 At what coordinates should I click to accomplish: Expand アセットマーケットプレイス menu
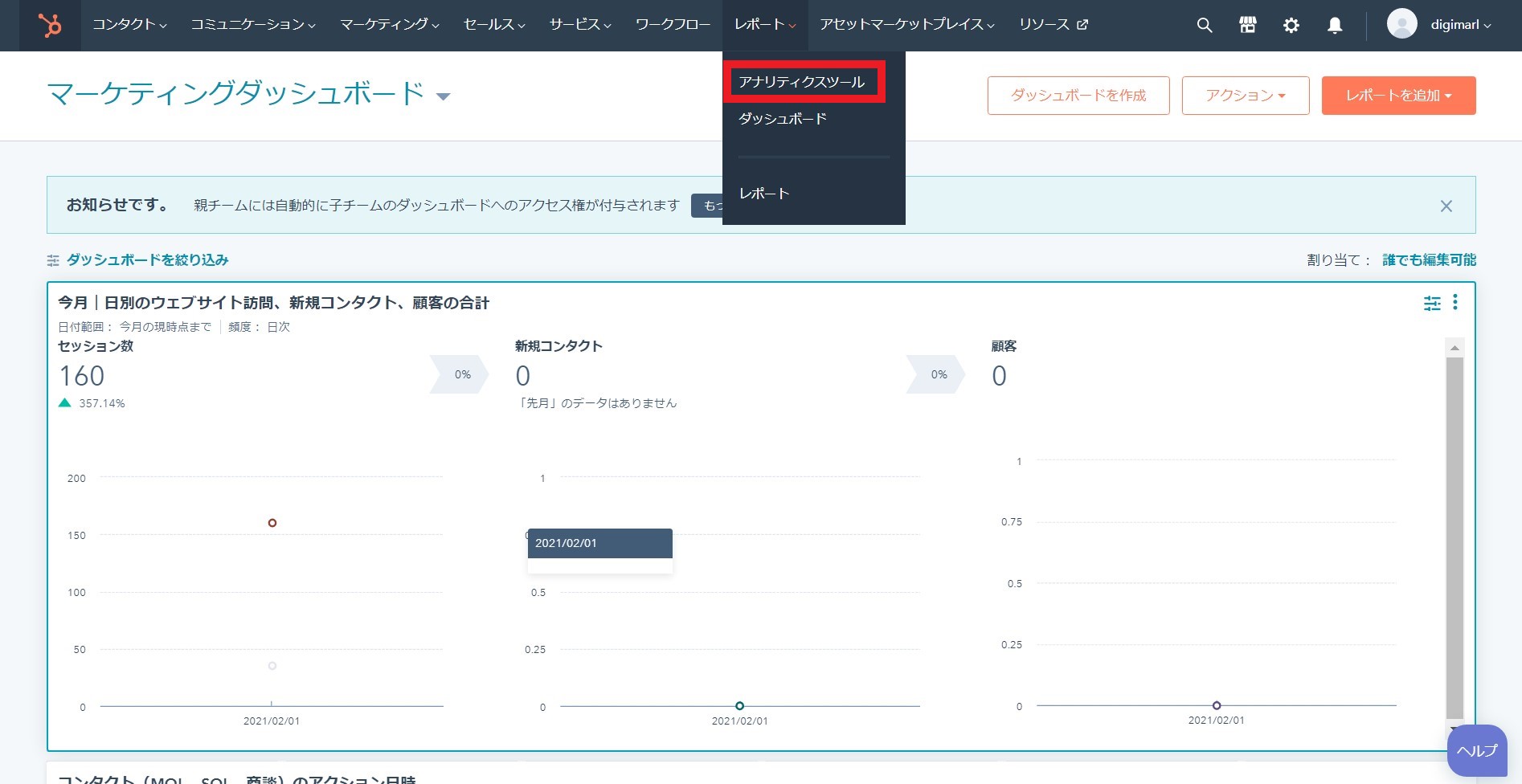coord(907,25)
